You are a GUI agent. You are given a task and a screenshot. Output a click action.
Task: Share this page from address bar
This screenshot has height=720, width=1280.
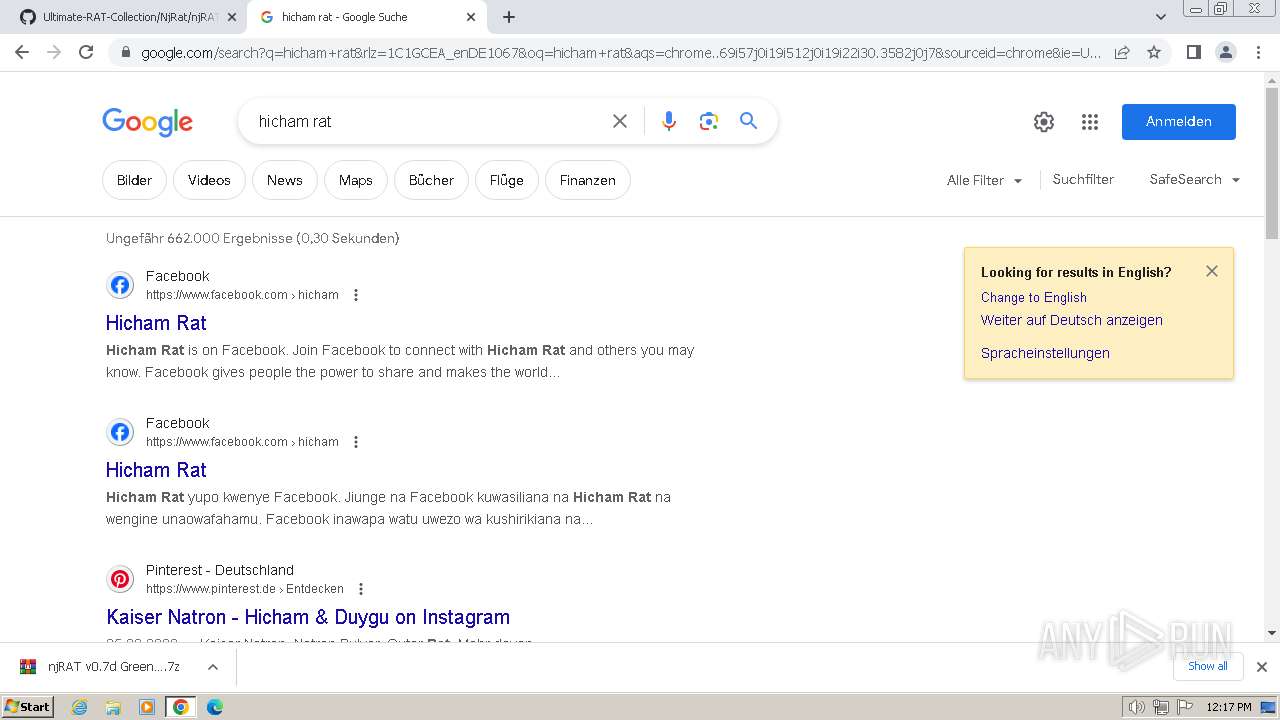coord(1122,52)
